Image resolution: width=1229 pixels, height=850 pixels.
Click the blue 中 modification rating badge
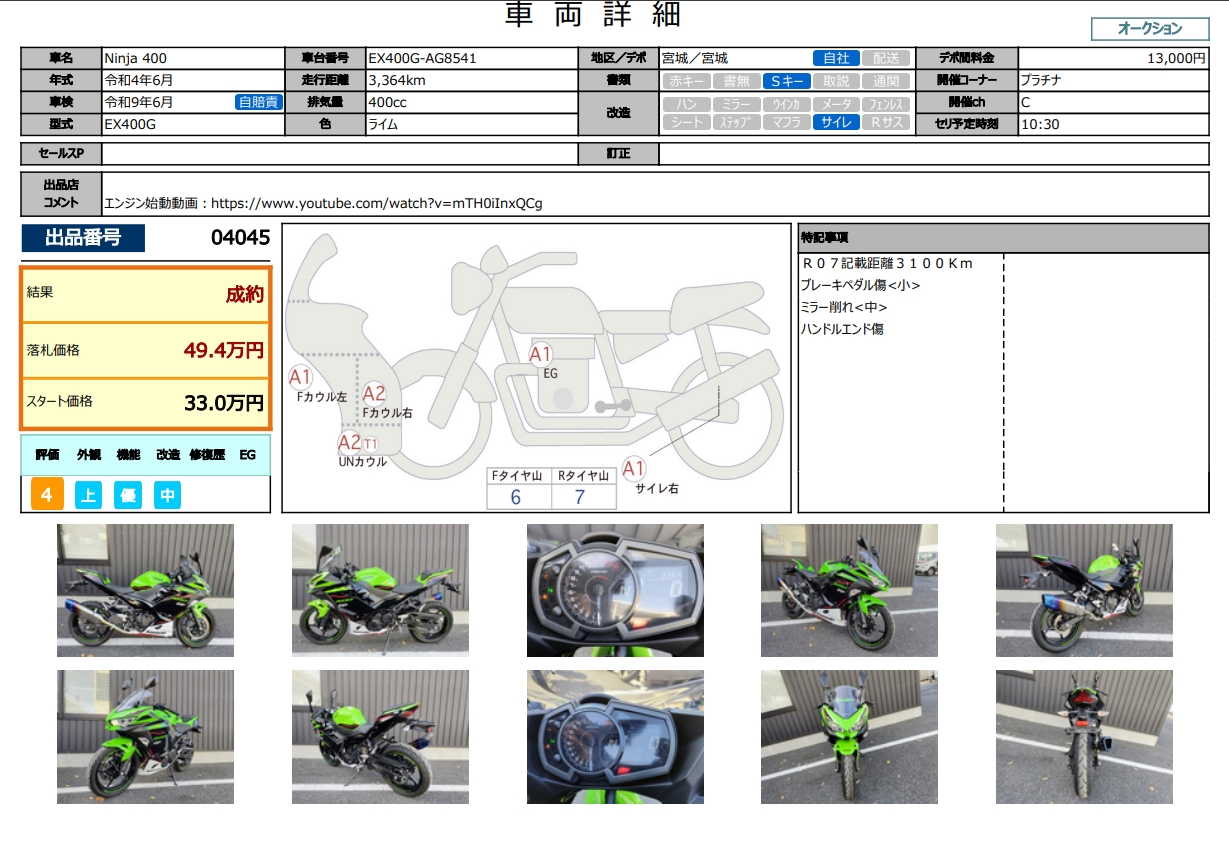[x=168, y=495]
